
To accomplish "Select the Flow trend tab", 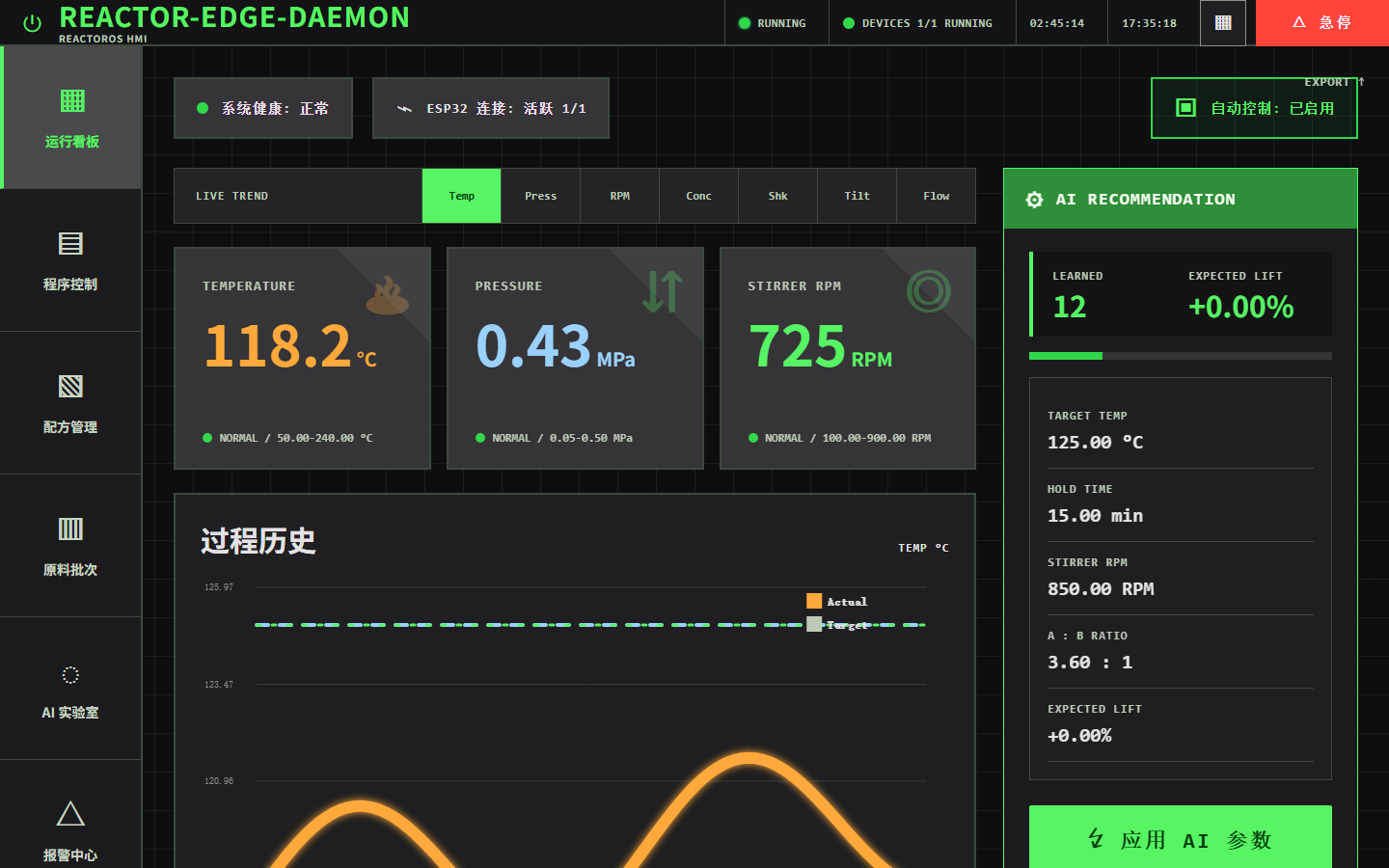I will click(x=937, y=196).
